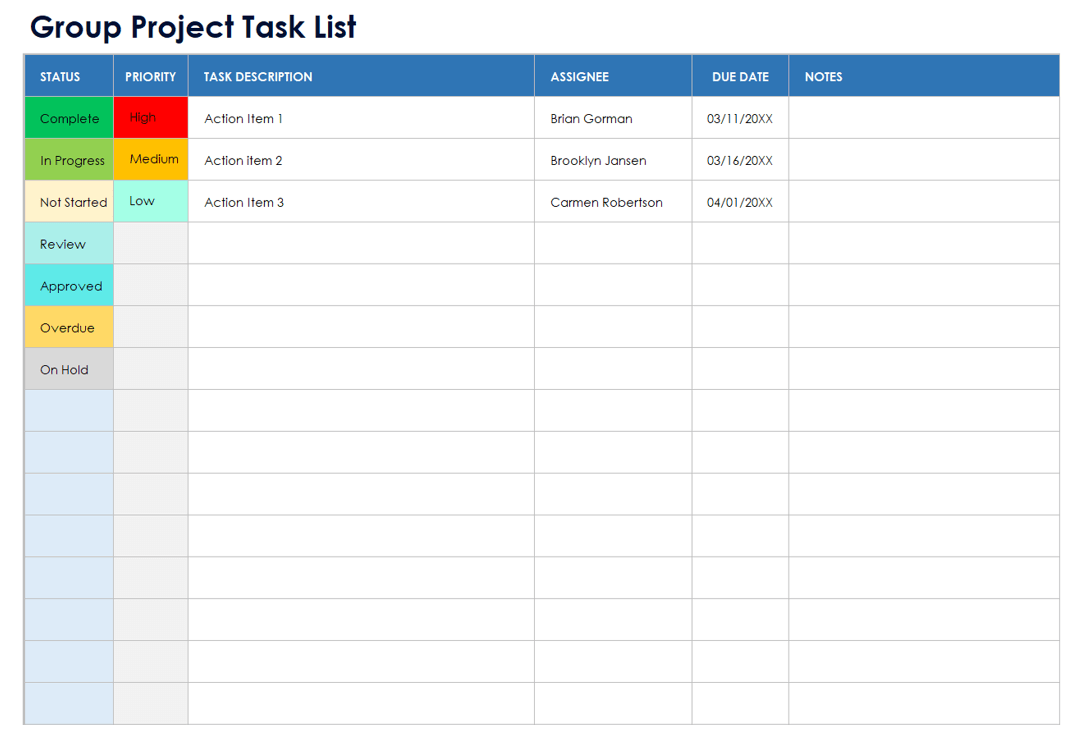Select the green Complete status cell
Viewport: 1081px width, 748px height.
click(69, 118)
